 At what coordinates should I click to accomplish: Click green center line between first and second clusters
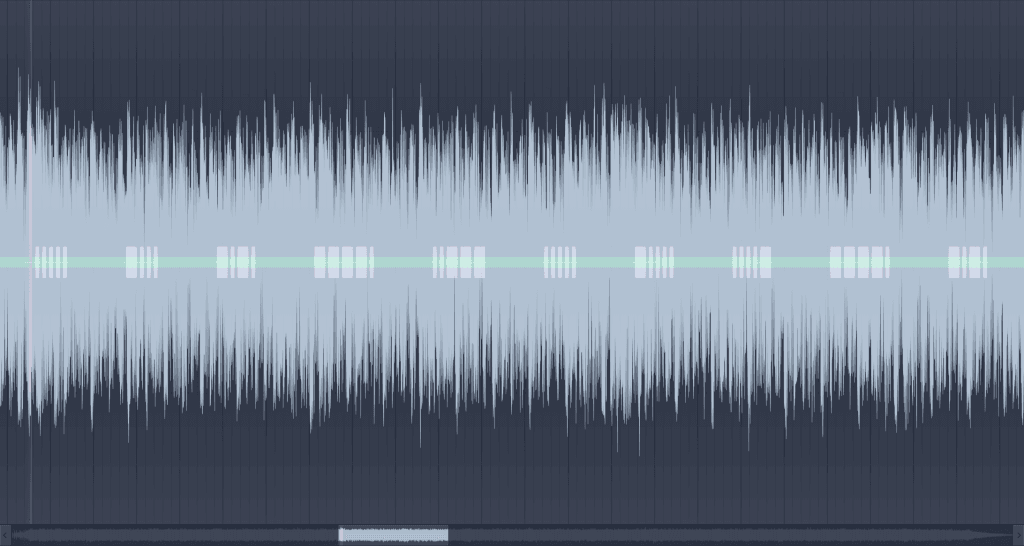click(96, 262)
